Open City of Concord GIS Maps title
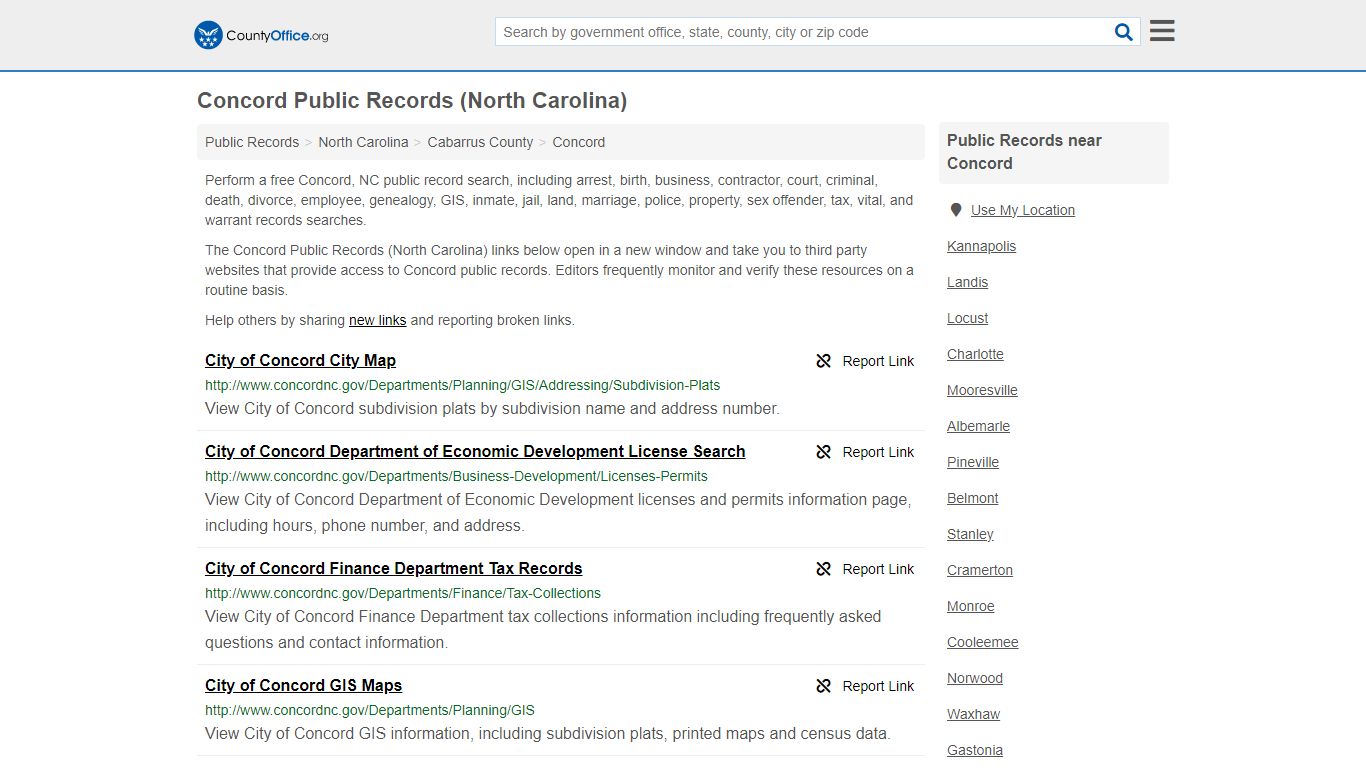Image resolution: width=1366 pixels, height=768 pixels. click(303, 685)
